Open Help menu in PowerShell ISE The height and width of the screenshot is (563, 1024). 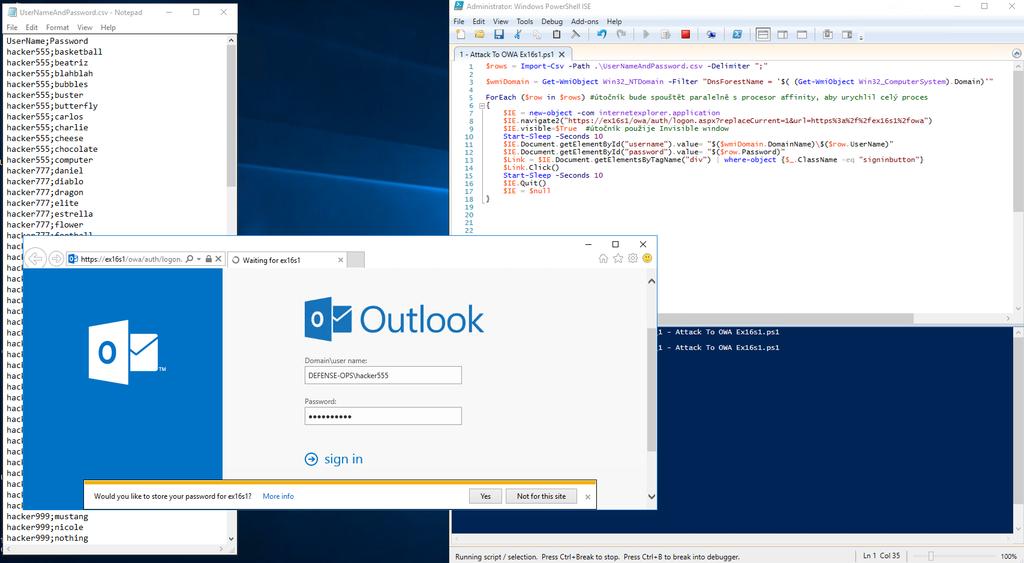pos(614,21)
